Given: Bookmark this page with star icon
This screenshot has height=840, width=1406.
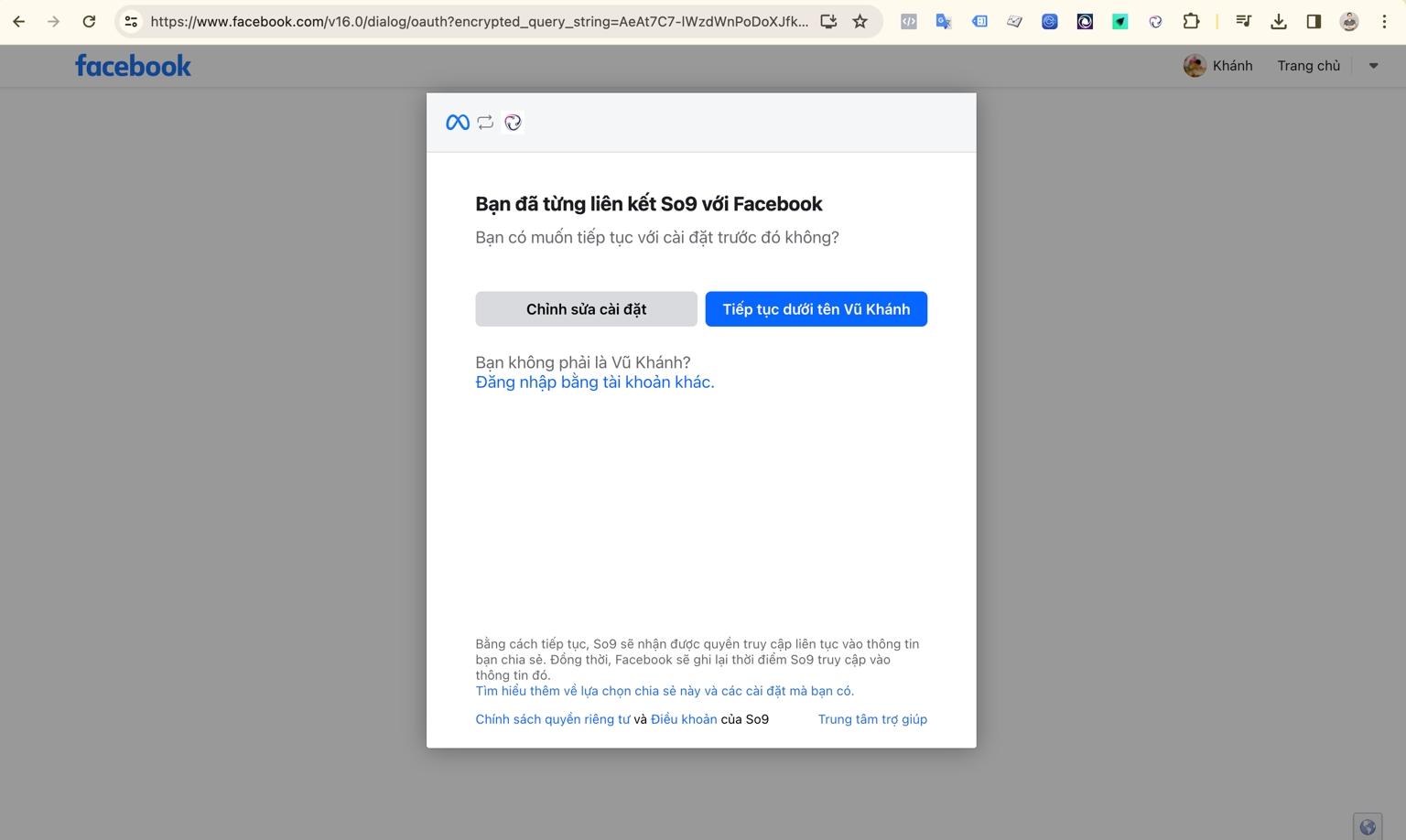Looking at the screenshot, I should [x=860, y=21].
